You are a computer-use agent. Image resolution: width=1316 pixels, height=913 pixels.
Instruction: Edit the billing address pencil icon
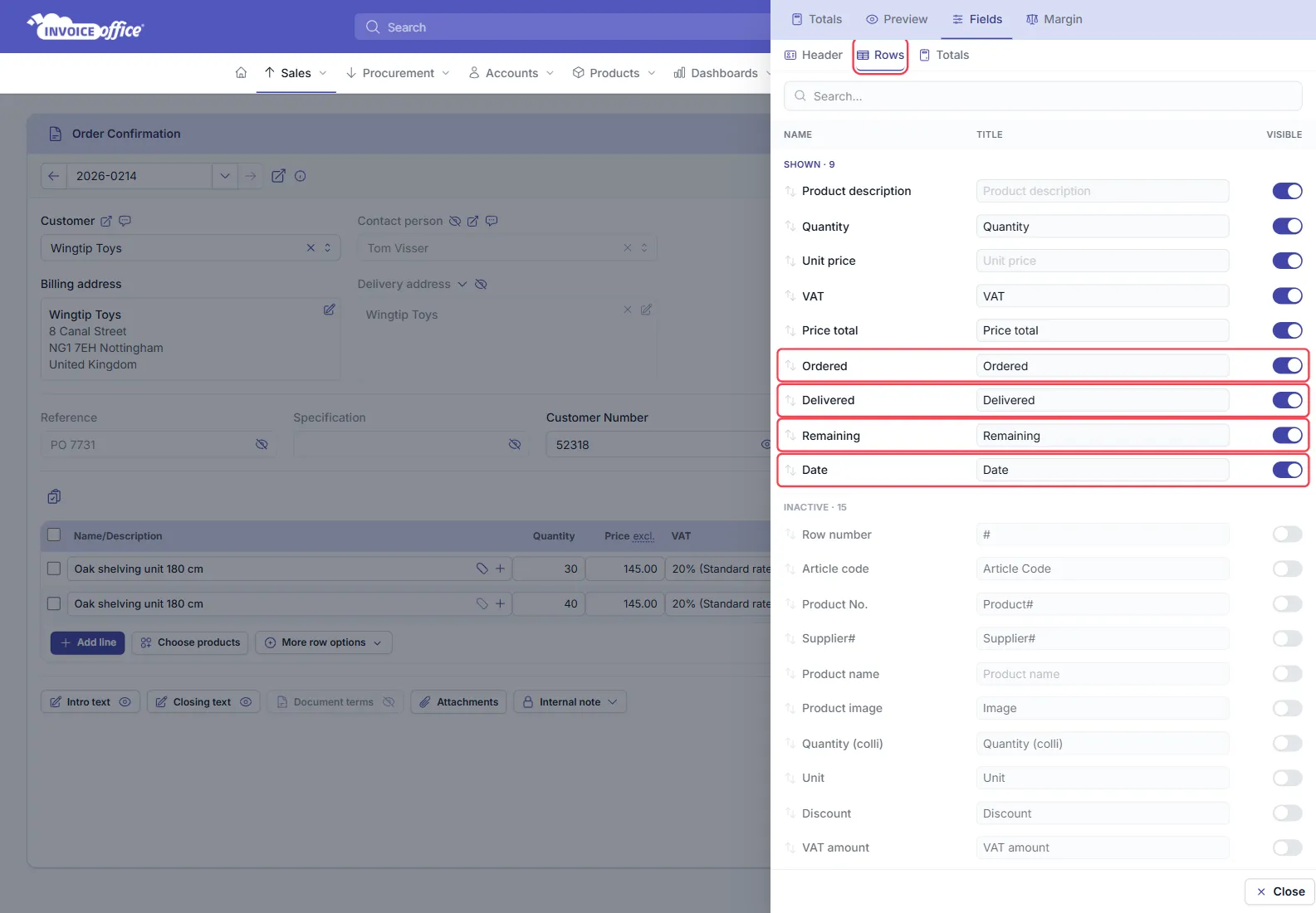coord(330,310)
